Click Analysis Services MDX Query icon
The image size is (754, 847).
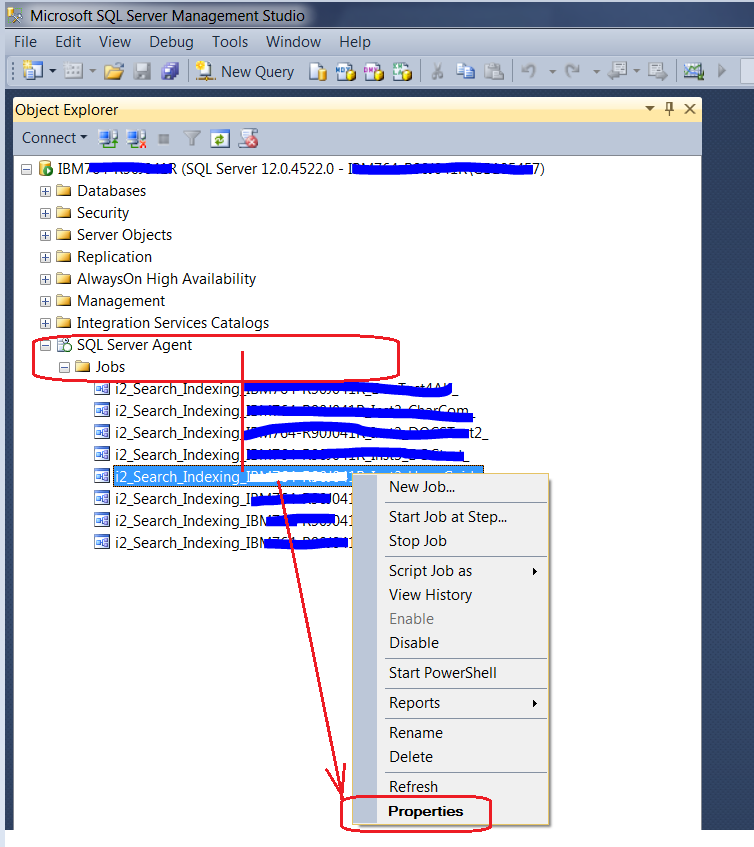(346, 71)
